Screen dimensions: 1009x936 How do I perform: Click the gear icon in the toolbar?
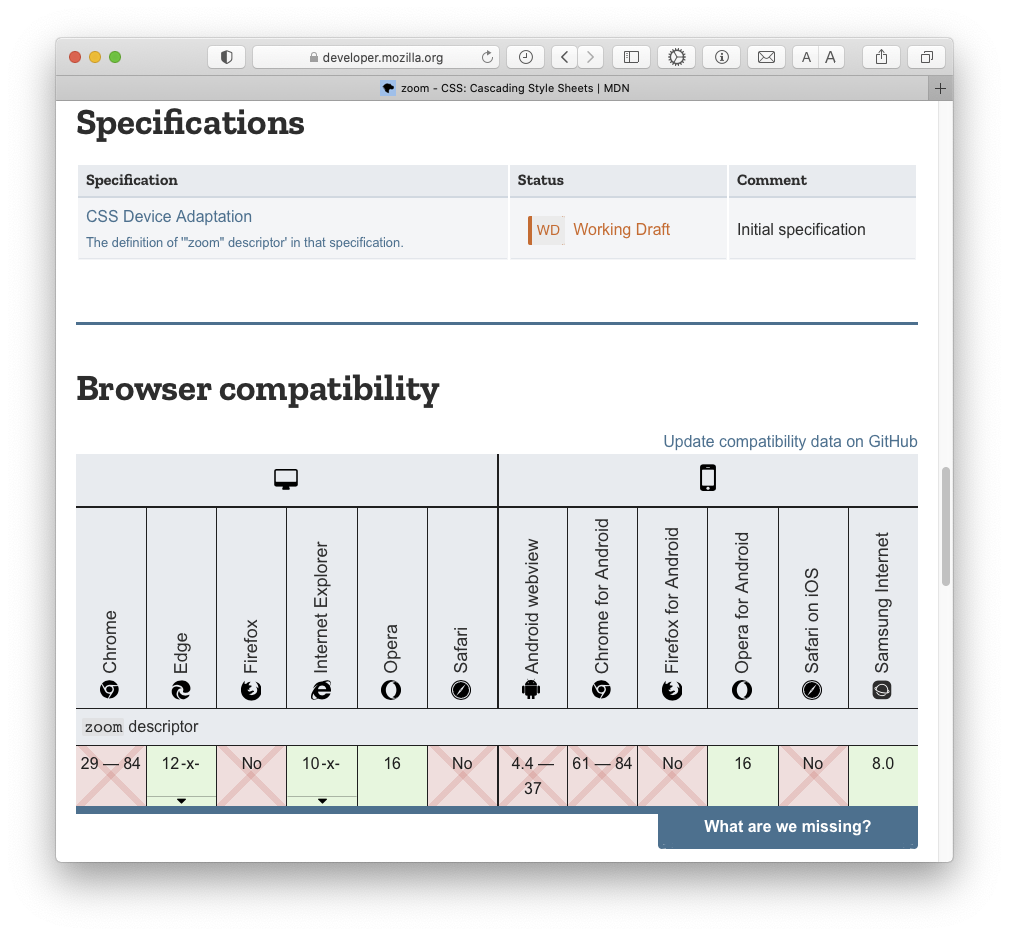pos(676,57)
